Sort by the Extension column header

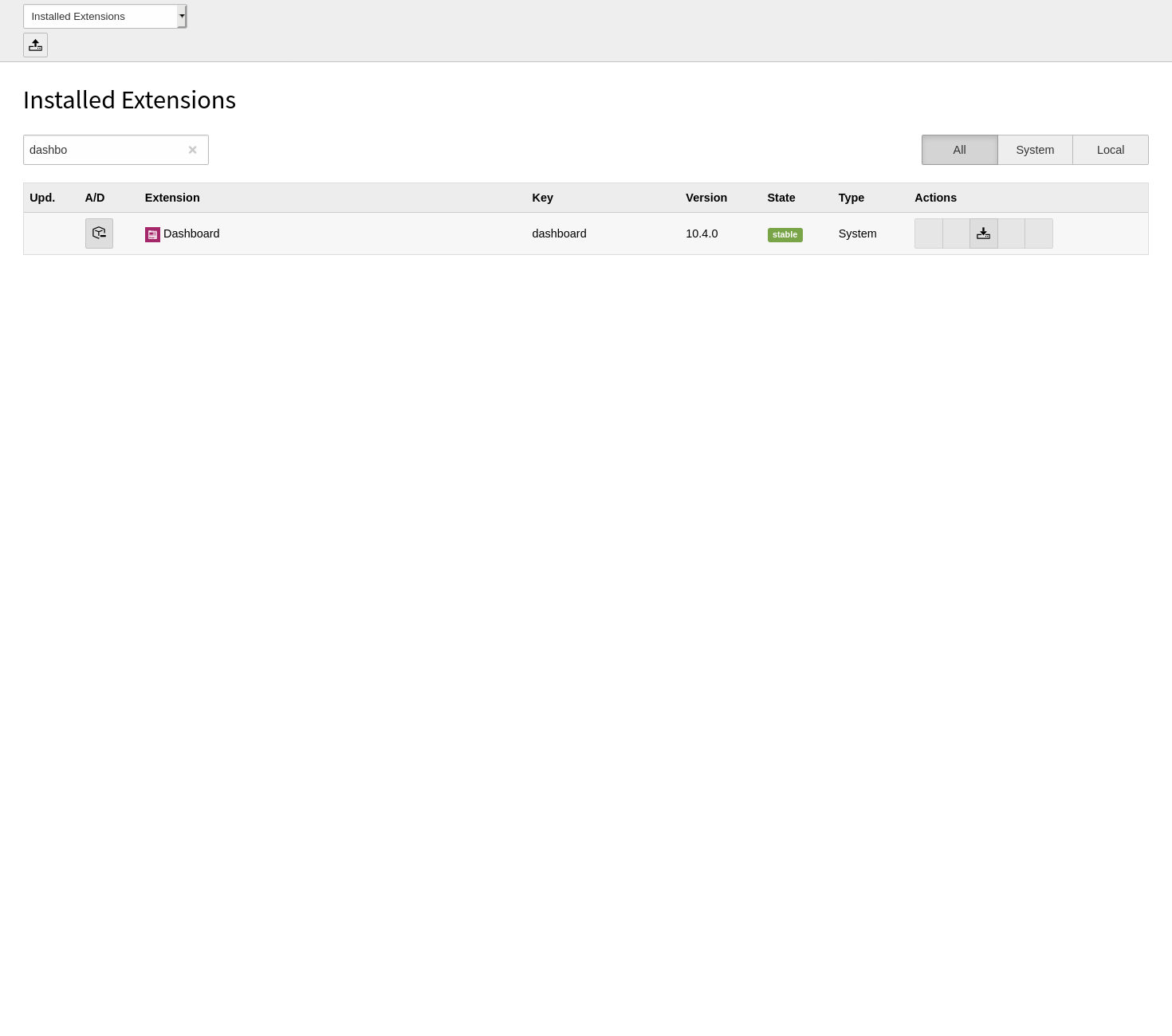point(172,198)
